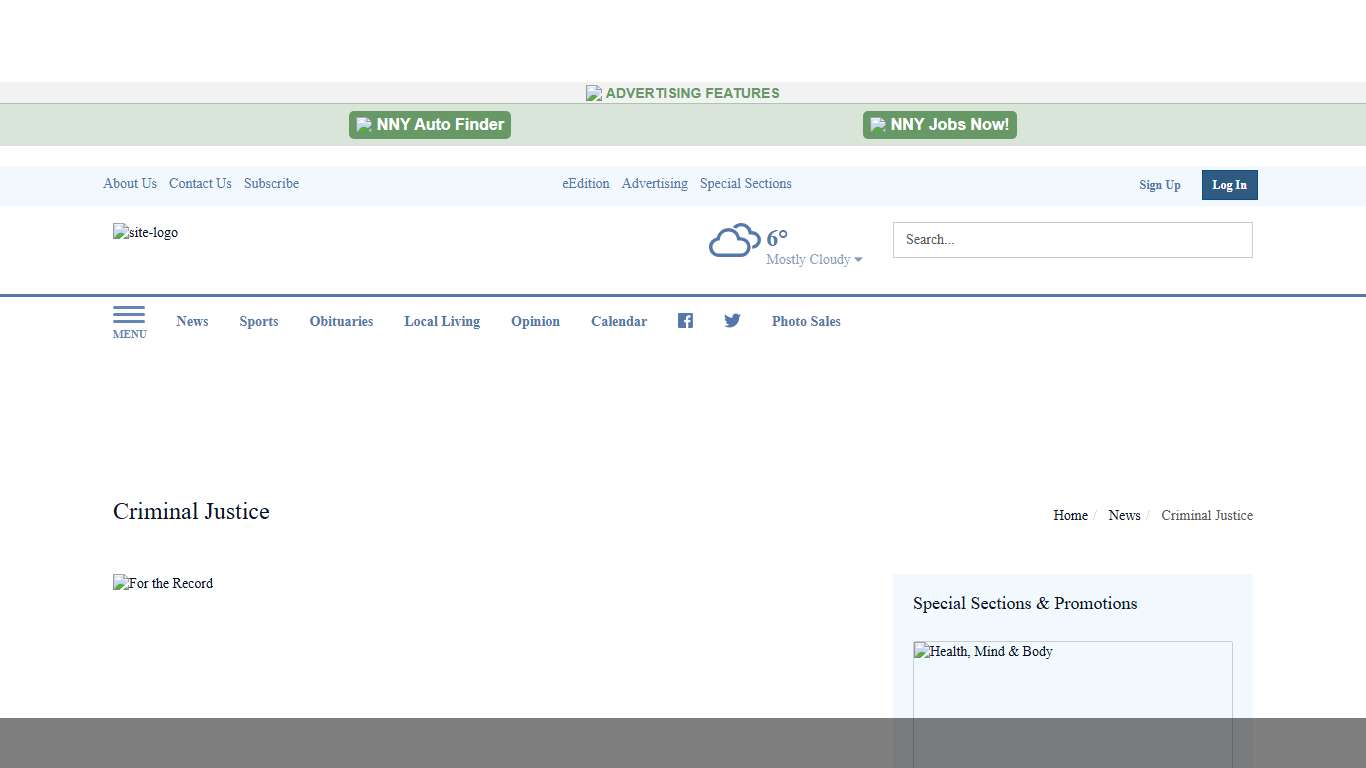1366x768 pixels.
Task: Click the Subscribe link
Action: (x=271, y=184)
